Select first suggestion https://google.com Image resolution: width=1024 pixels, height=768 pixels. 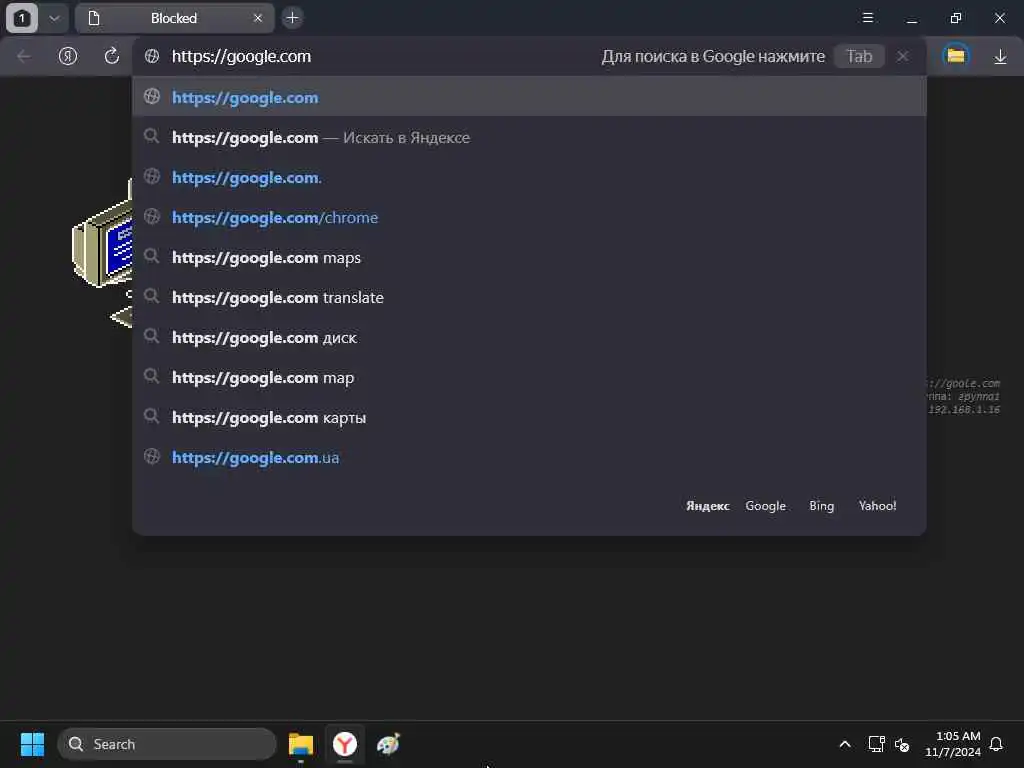click(x=529, y=97)
